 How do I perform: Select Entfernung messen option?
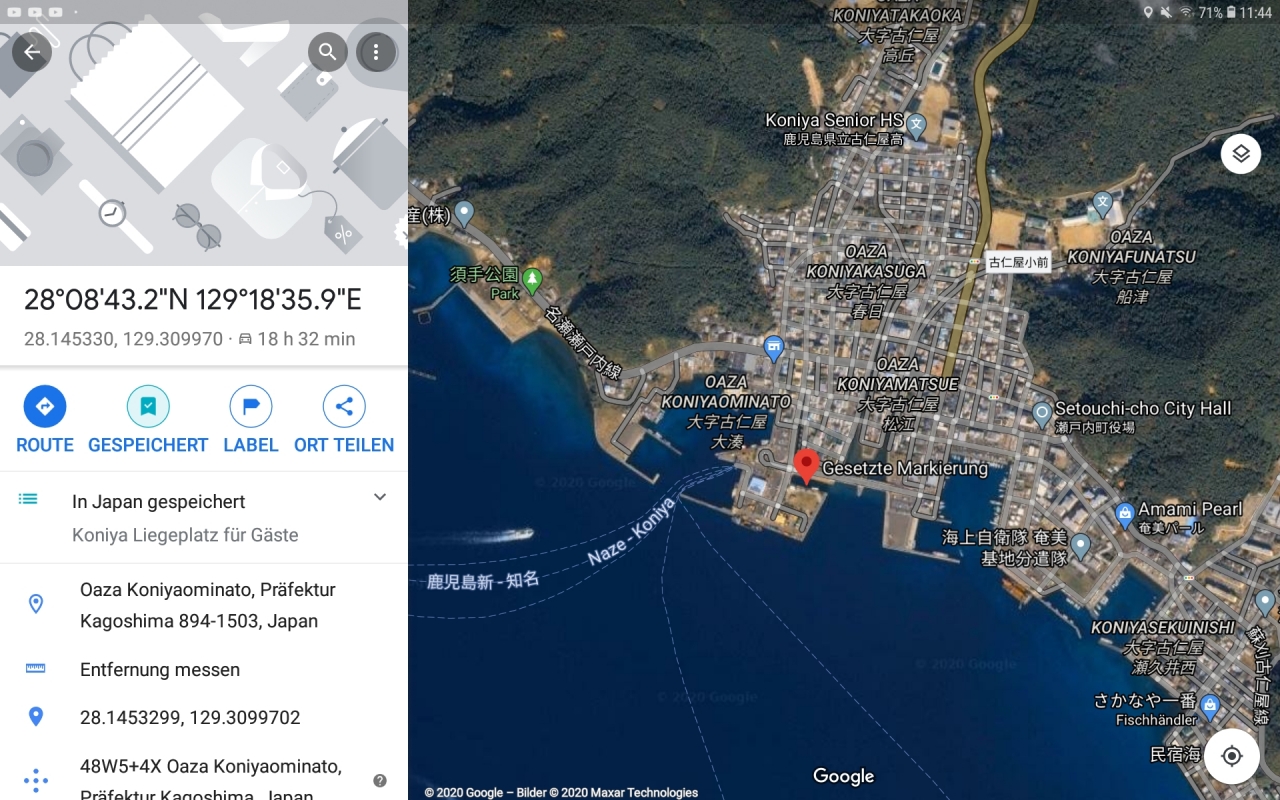tap(204, 669)
